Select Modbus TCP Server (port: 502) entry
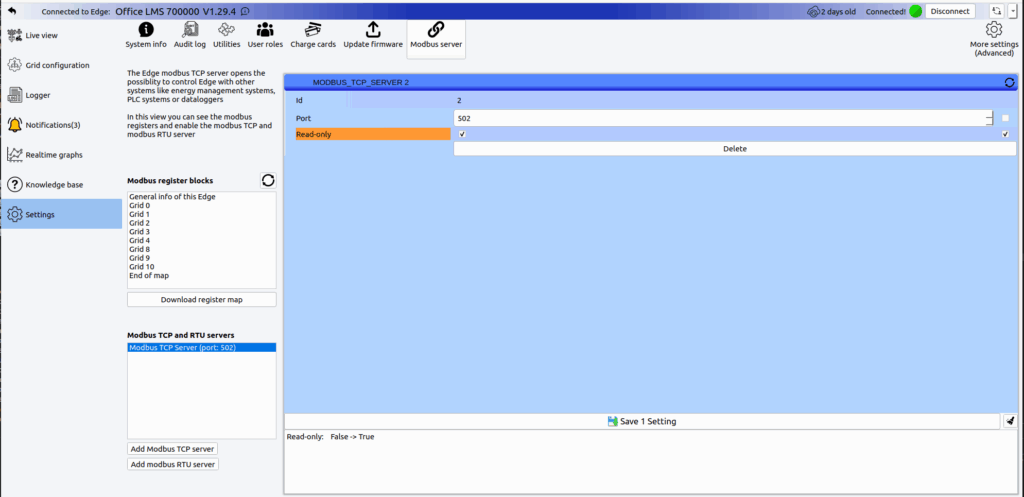Image resolution: width=1024 pixels, height=497 pixels. click(202, 347)
